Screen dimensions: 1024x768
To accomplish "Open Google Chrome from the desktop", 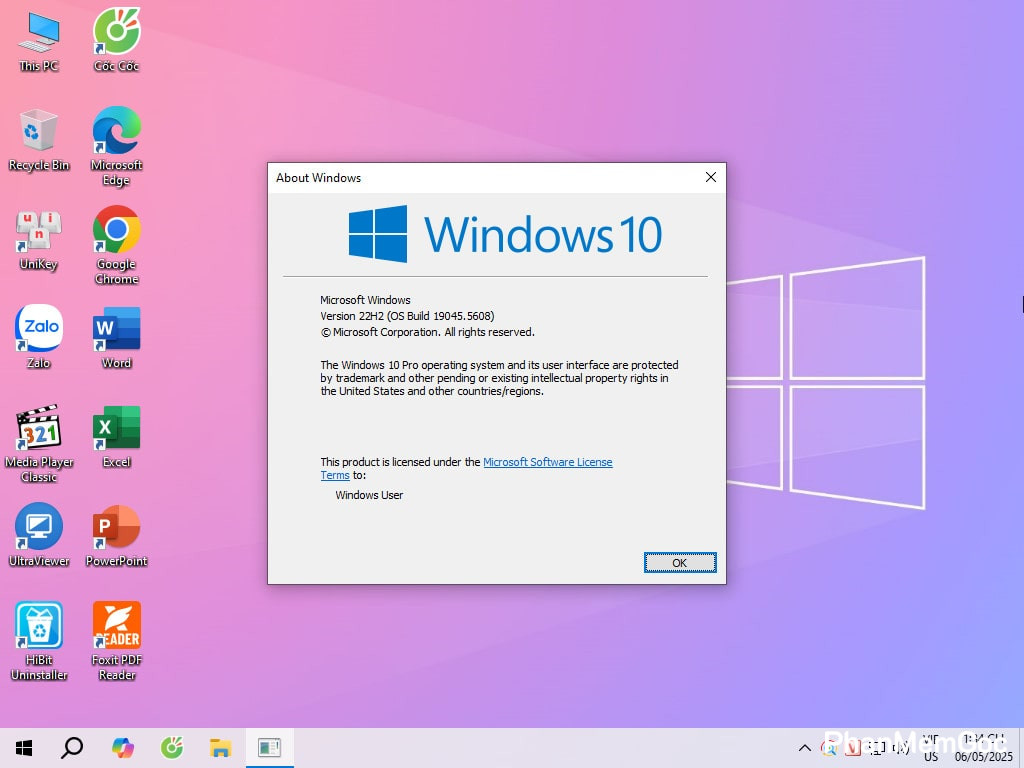I will click(x=116, y=231).
